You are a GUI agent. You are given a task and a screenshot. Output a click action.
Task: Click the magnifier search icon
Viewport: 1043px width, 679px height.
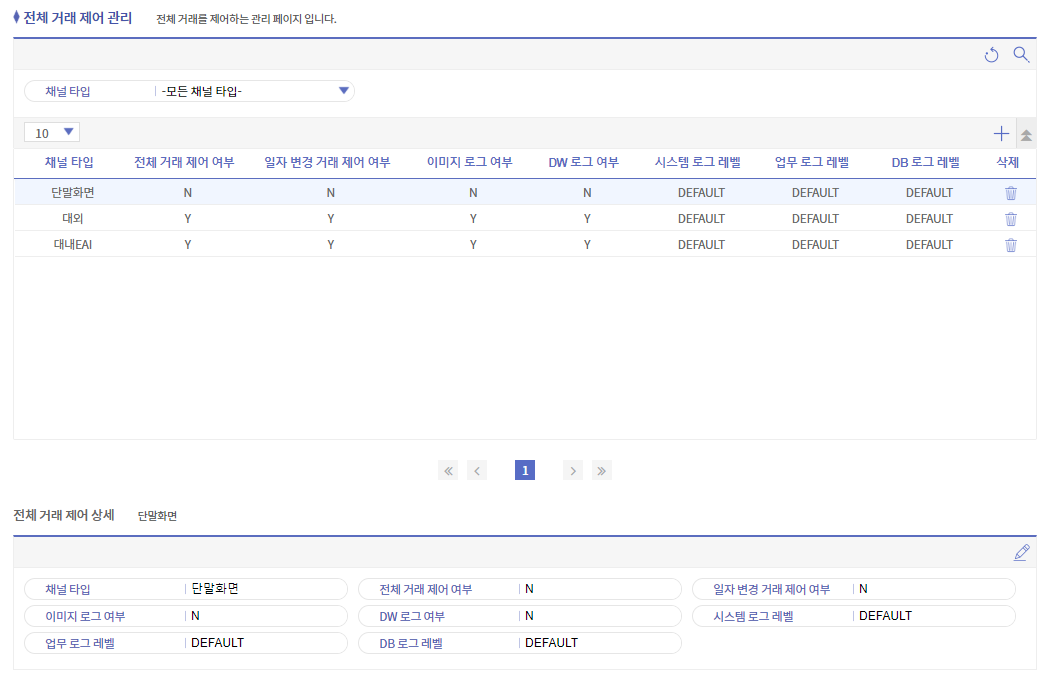[x=1021, y=55]
